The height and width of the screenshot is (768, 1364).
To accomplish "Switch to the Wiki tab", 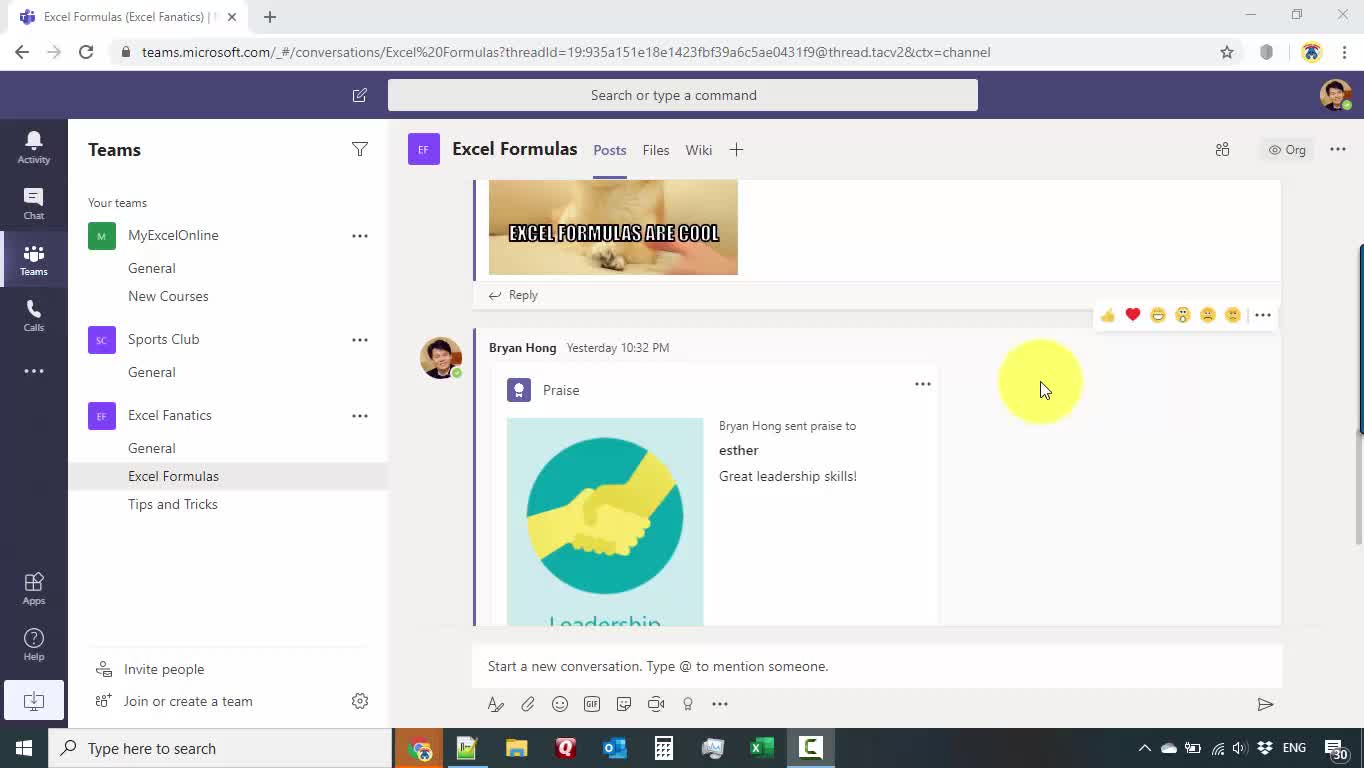I will point(698,150).
